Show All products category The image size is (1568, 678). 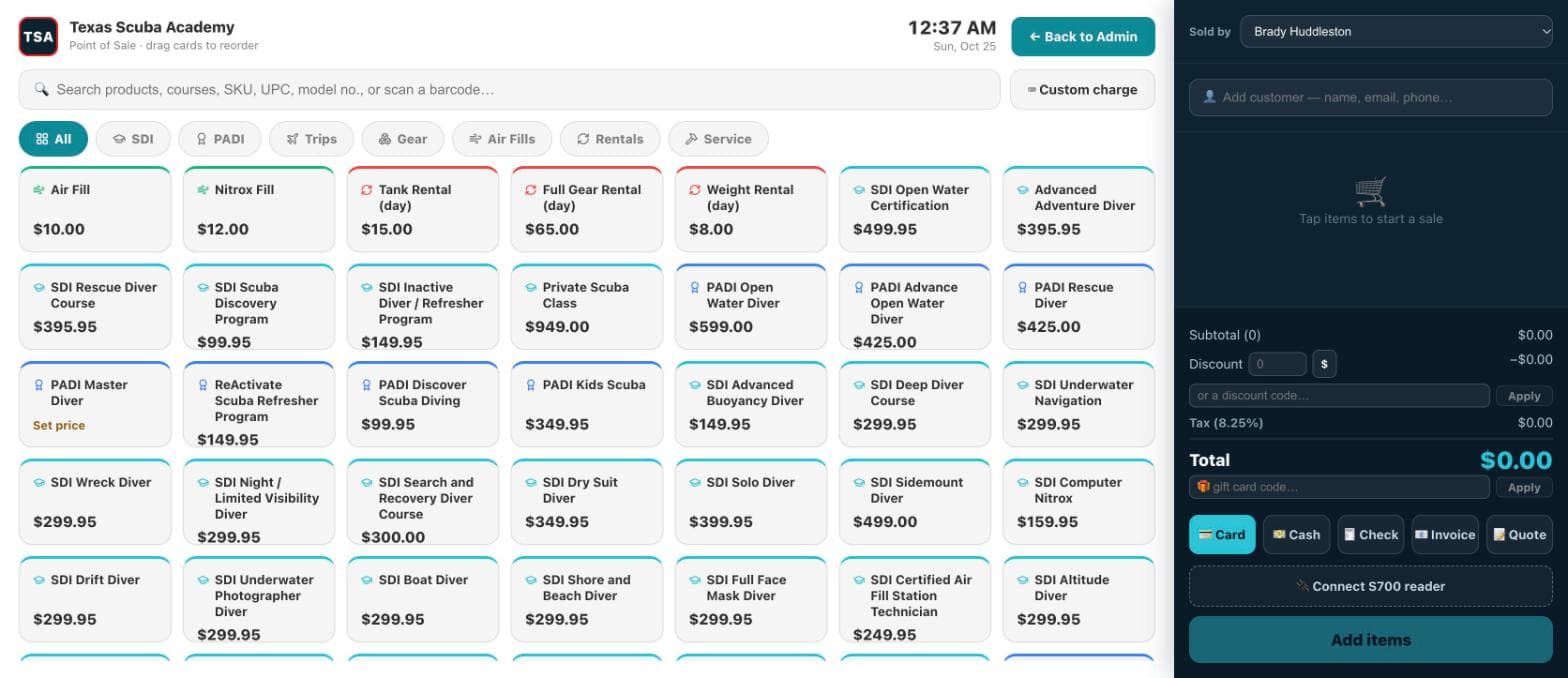click(x=53, y=139)
